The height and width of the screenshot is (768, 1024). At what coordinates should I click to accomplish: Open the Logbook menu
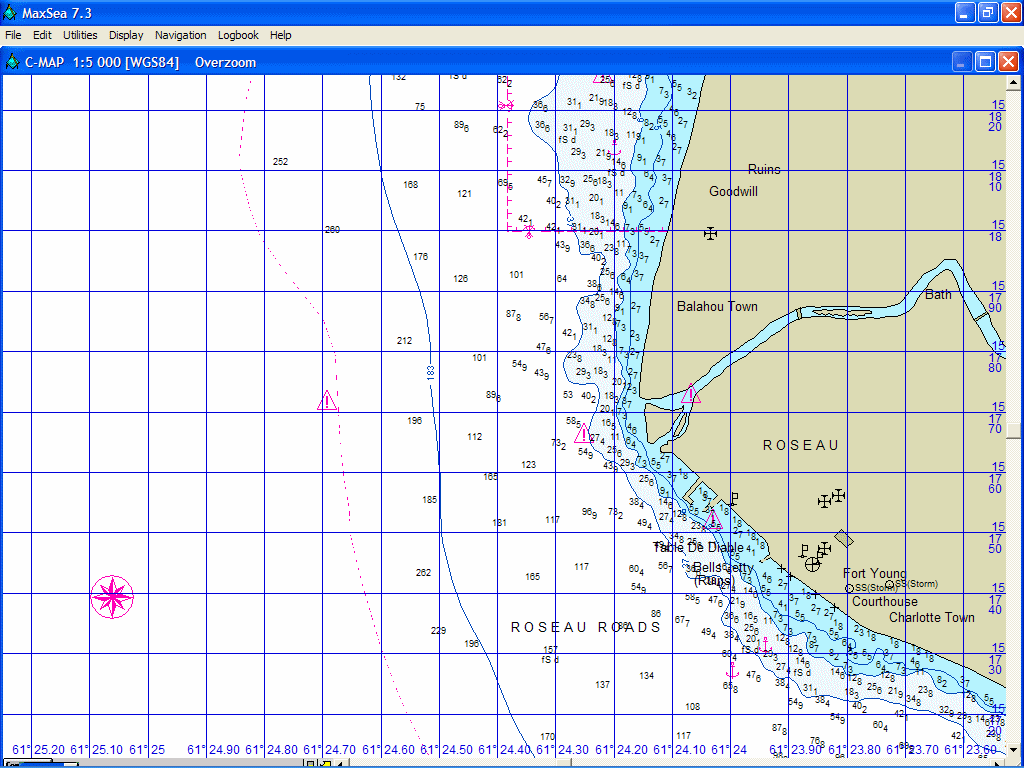(238, 35)
